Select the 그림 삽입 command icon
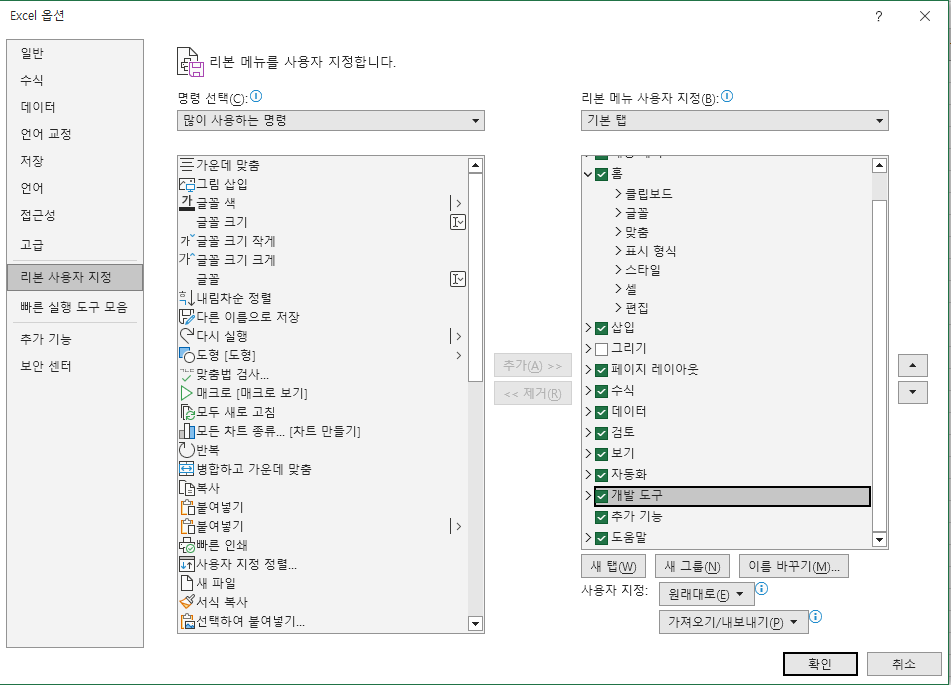 click(x=187, y=184)
